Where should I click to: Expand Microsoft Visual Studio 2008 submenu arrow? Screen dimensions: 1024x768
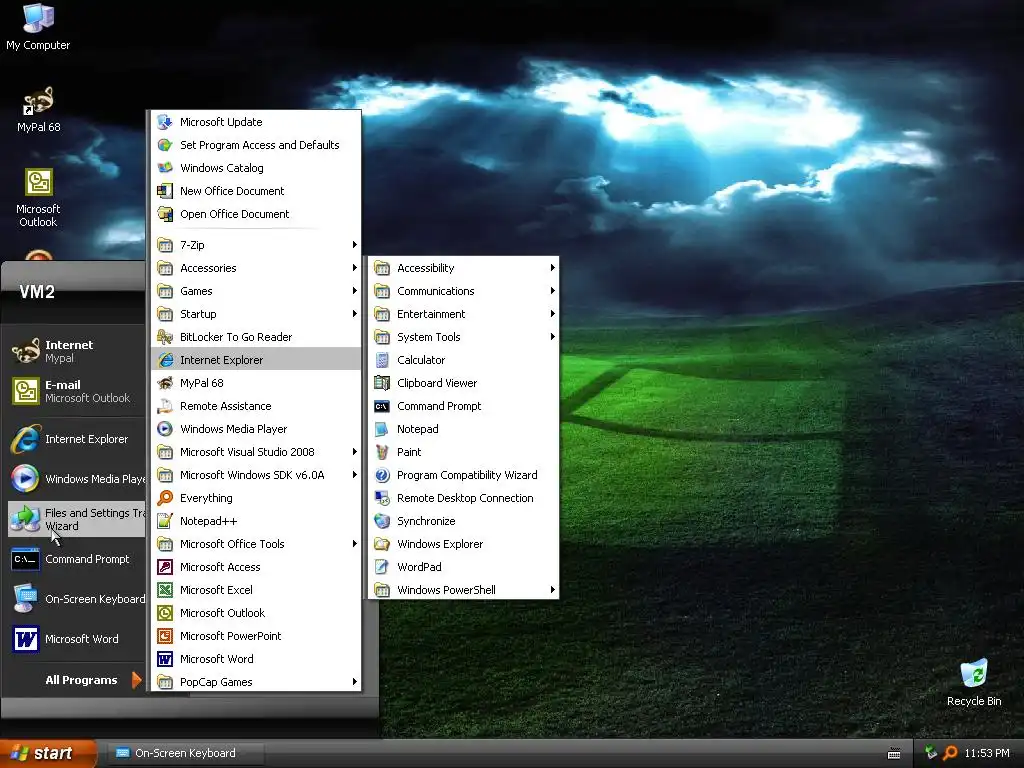pos(355,452)
